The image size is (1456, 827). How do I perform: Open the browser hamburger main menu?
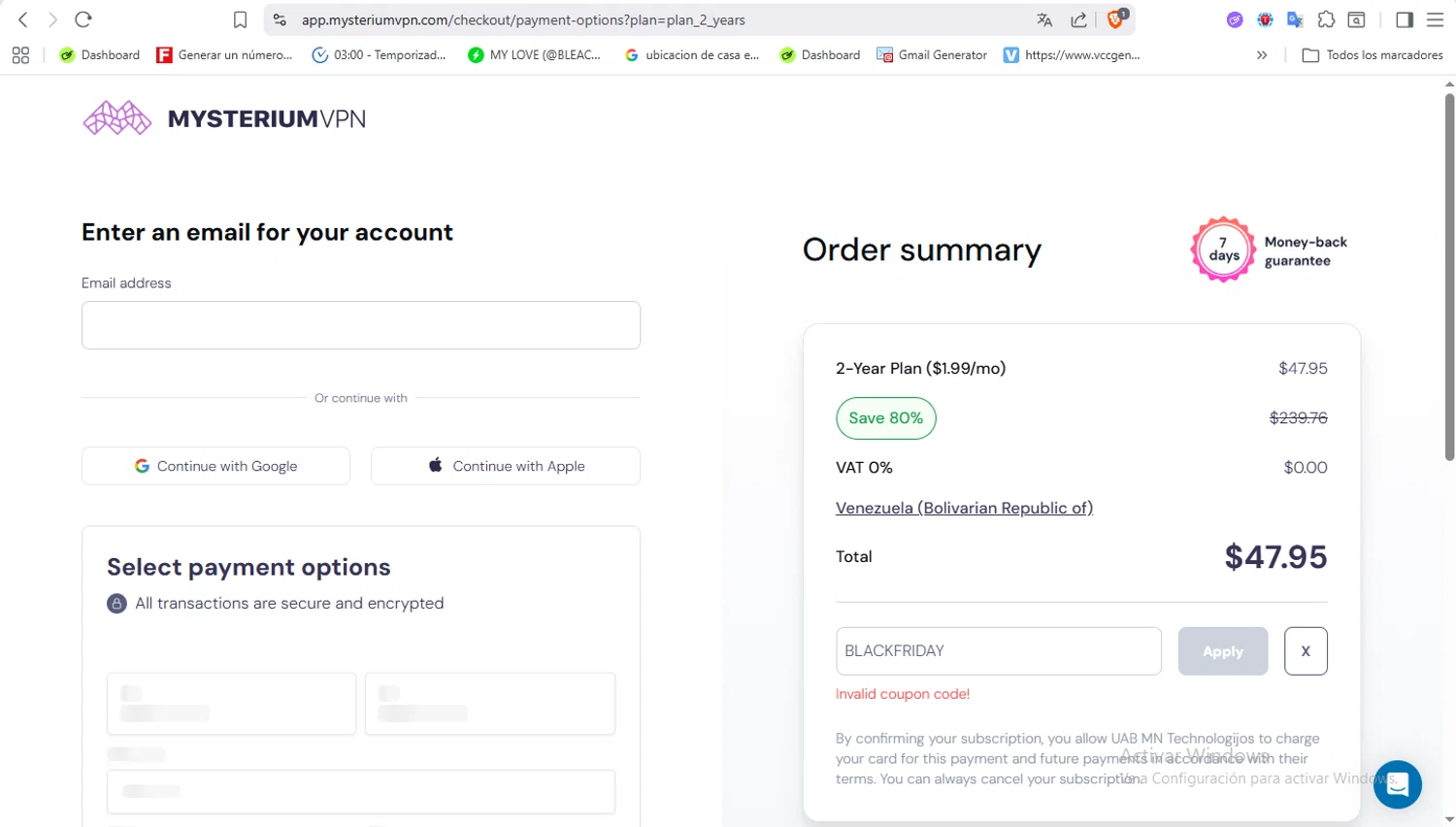[x=1436, y=19]
